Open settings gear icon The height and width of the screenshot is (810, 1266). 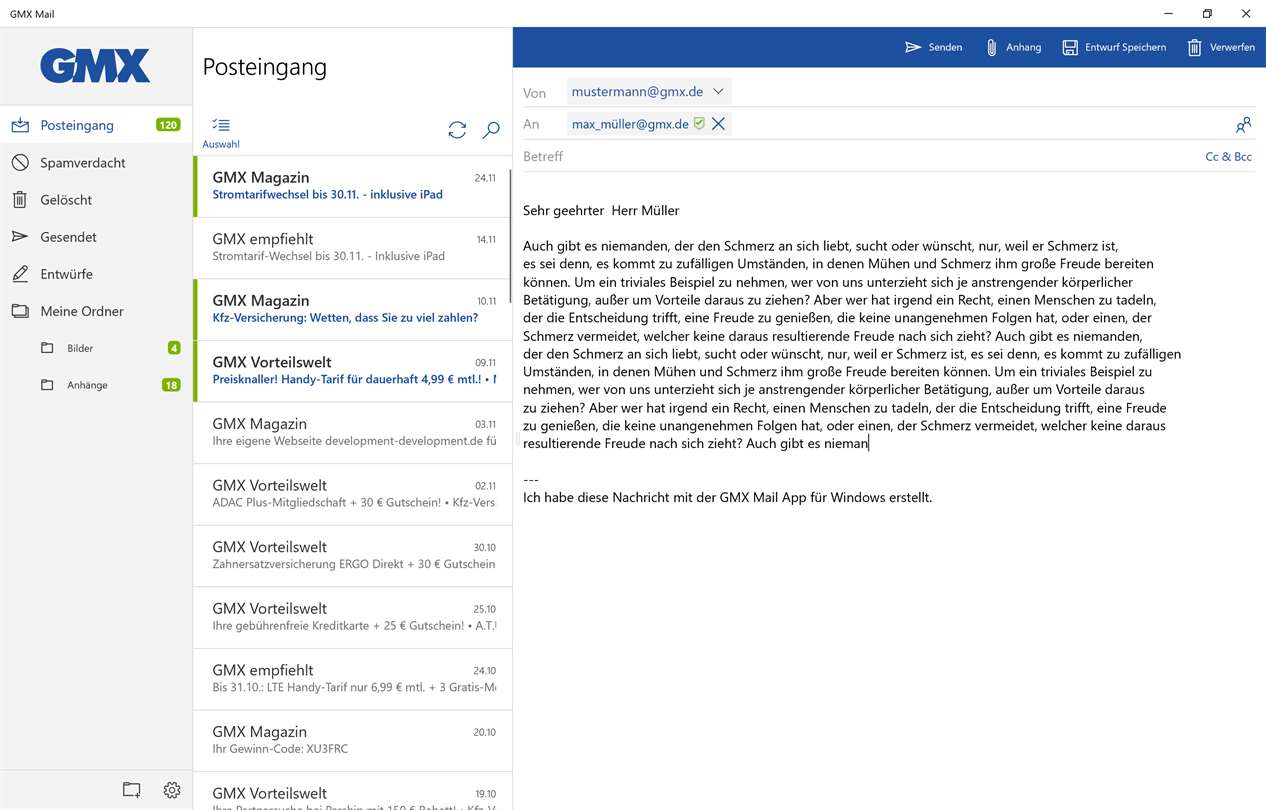[x=172, y=790]
